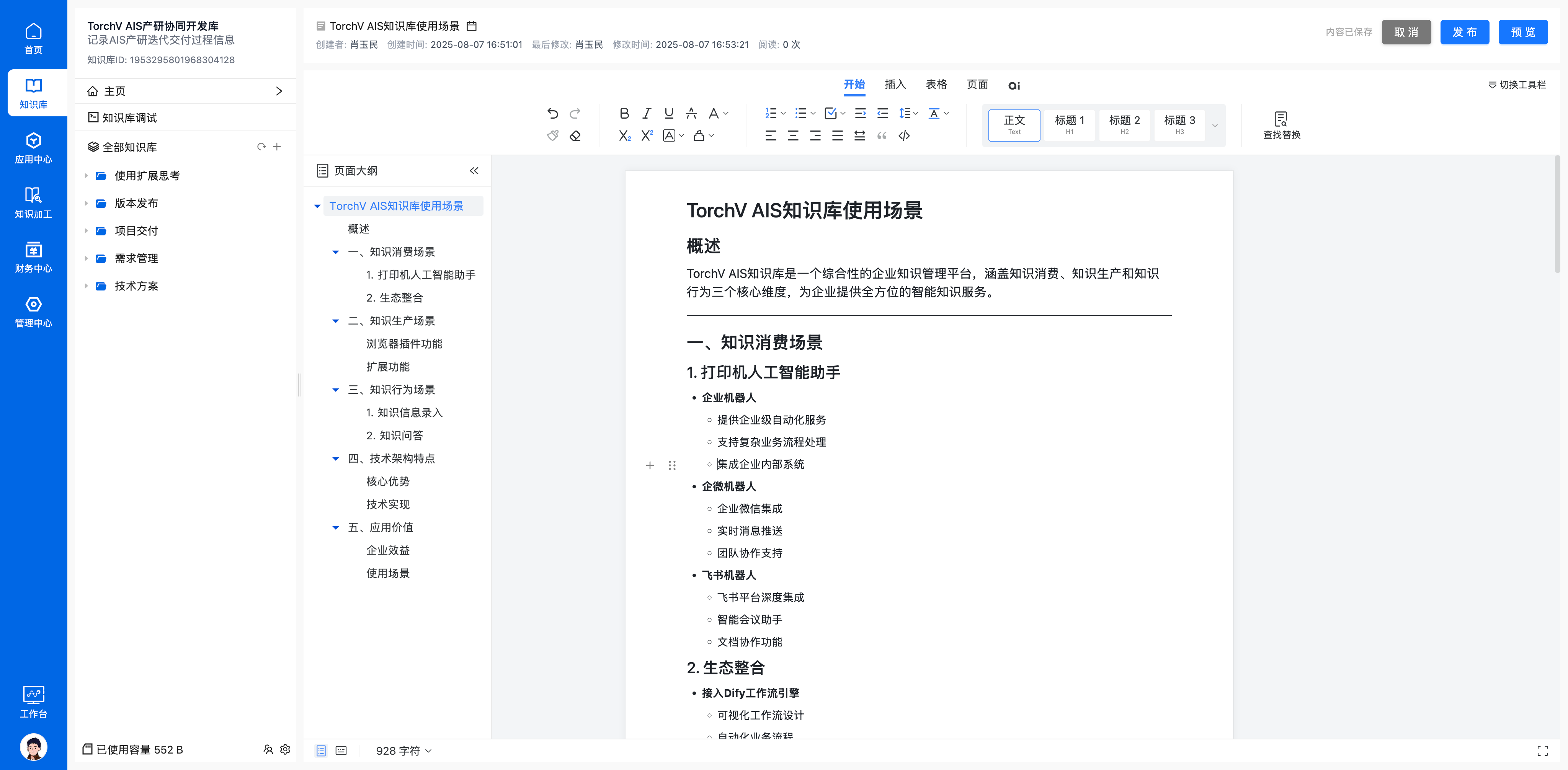1568x770 pixels.
Task: Open 工作台 in the sidebar
Action: pyautogui.click(x=33, y=702)
